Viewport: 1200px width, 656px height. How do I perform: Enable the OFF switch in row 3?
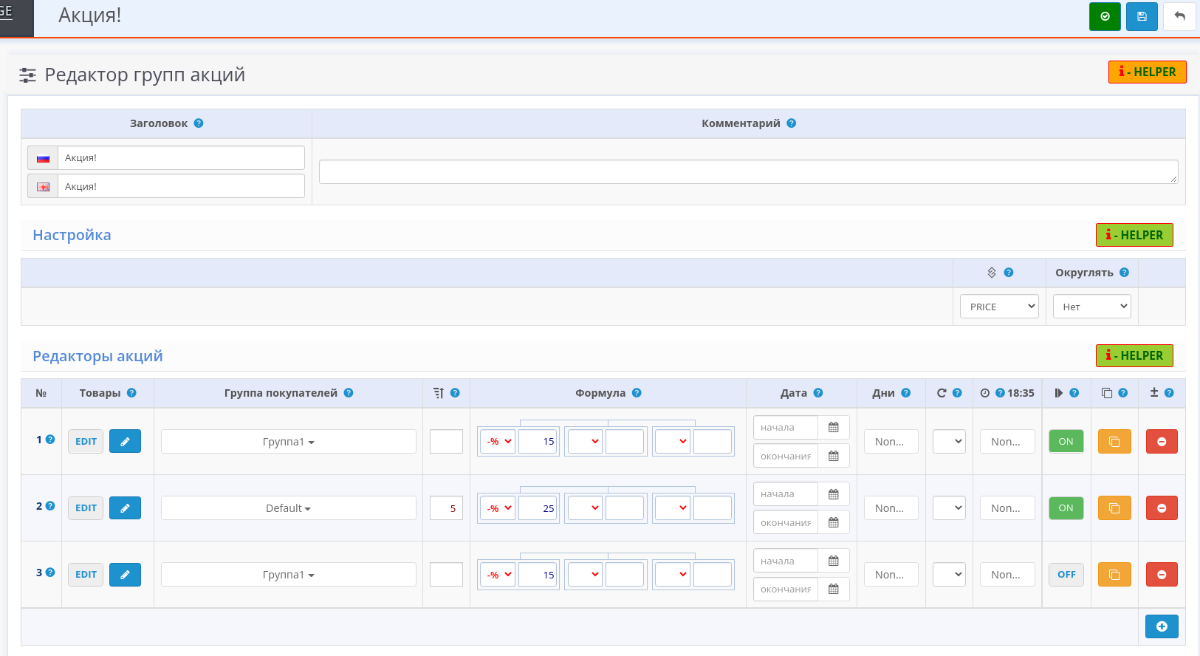(1065, 574)
